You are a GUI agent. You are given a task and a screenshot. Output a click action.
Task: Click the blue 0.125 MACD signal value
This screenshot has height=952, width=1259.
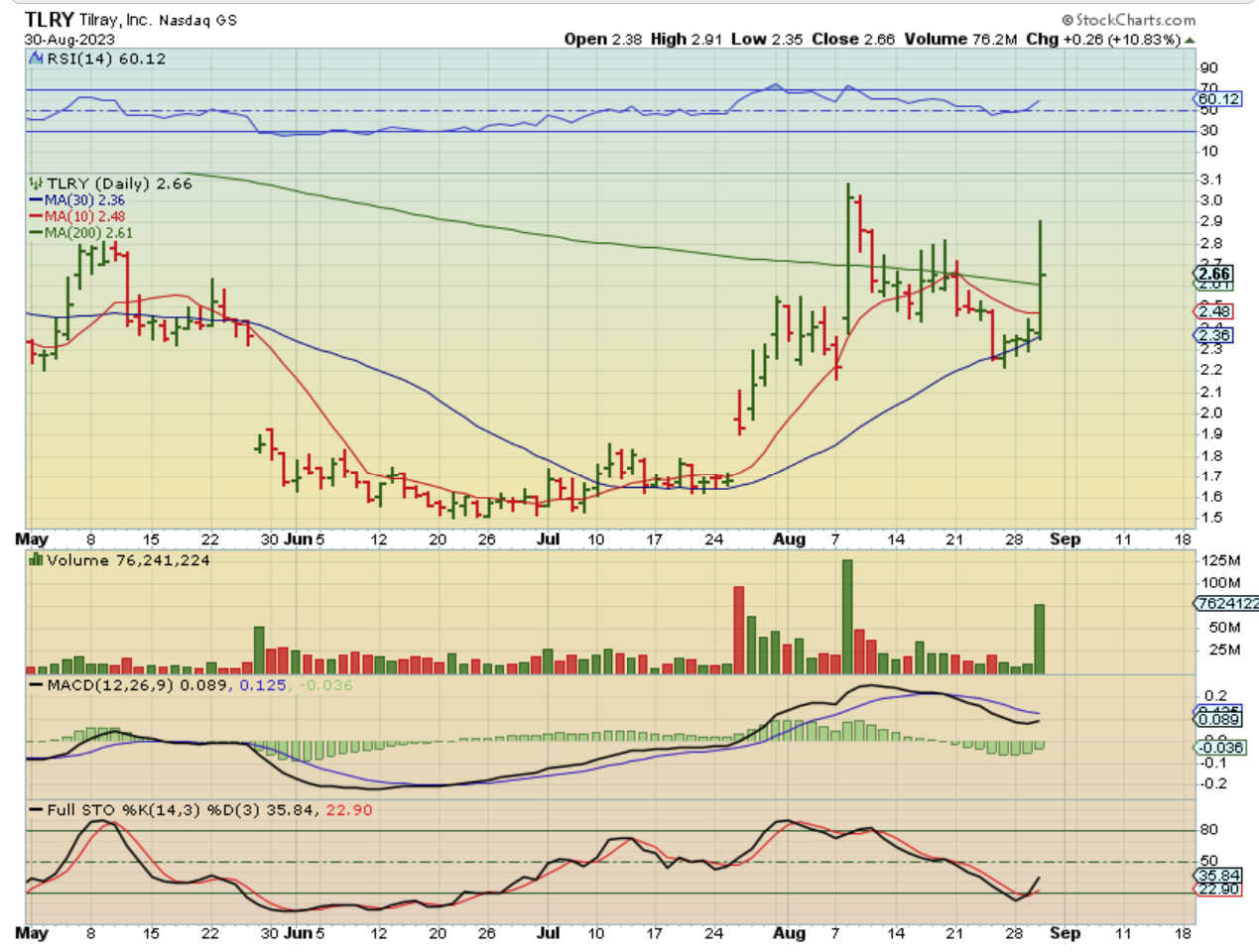pyautogui.click(x=263, y=685)
